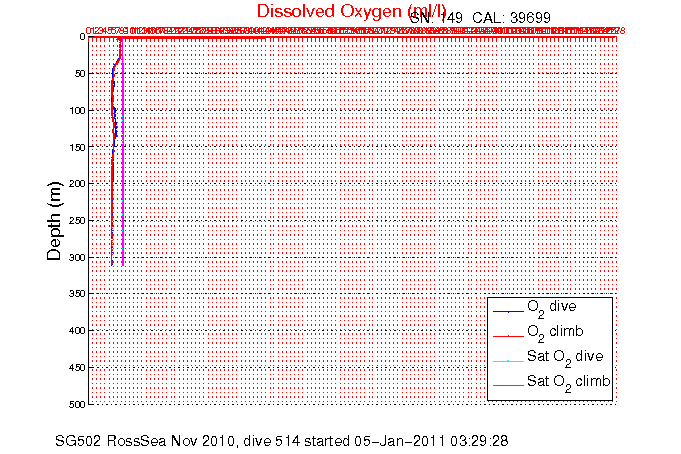Viewport: 681px width, 454px height.
Task: Select the "SN: 149 CAL: 39699" sensor label
Action: tap(480, 18)
